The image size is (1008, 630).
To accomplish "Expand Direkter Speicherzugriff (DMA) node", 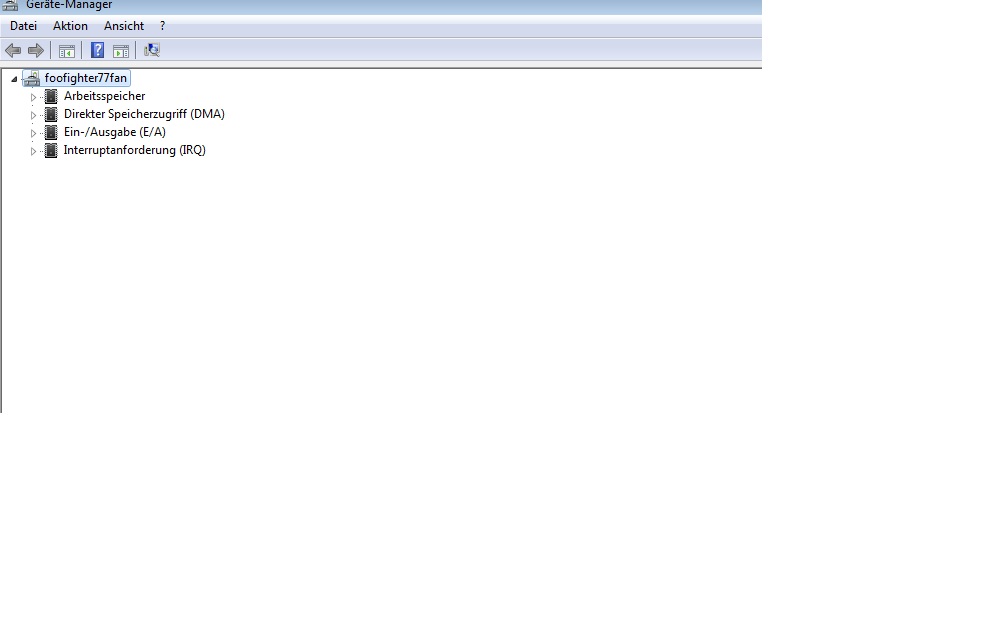I will tap(33, 115).
